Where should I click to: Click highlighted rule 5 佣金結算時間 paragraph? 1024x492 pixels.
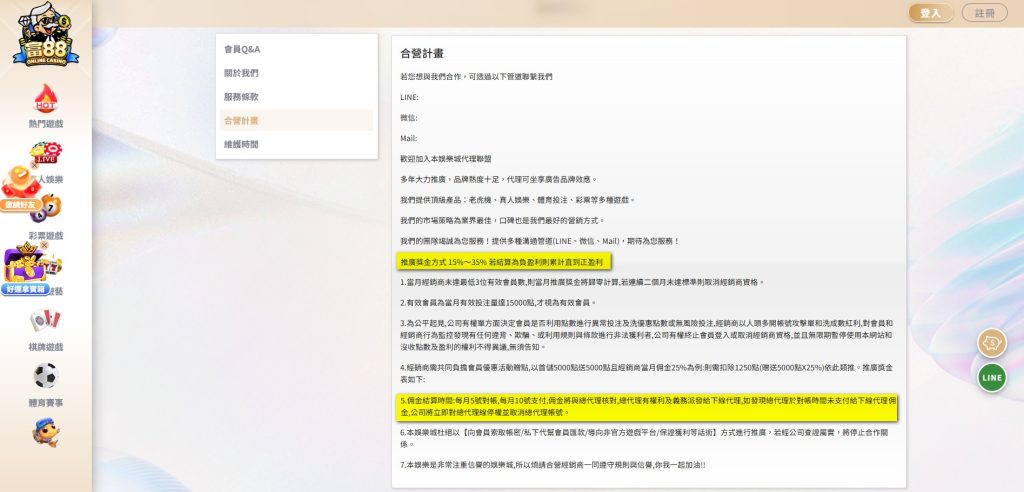point(647,406)
